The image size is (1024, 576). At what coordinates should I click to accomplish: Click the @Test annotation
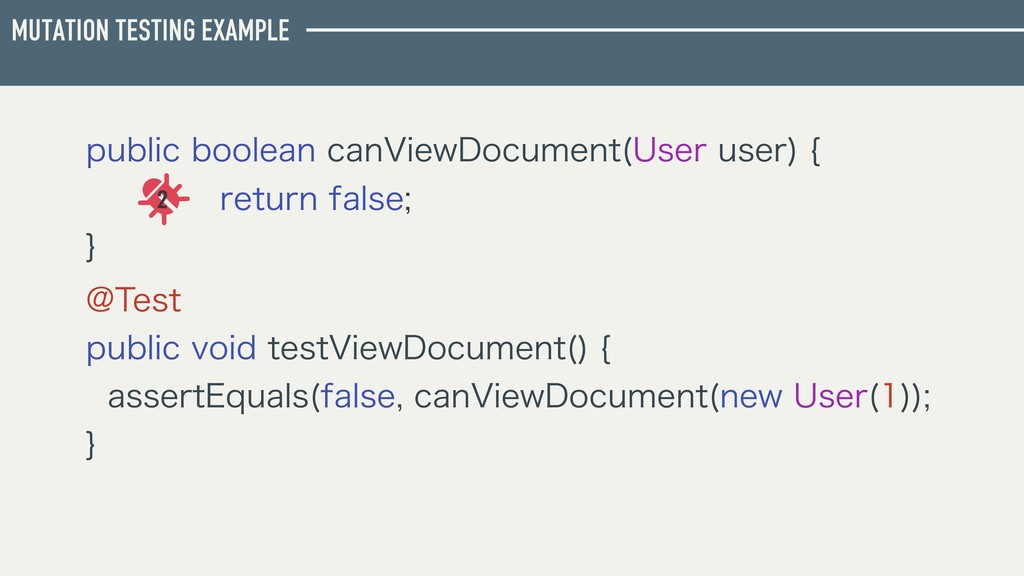[134, 300]
